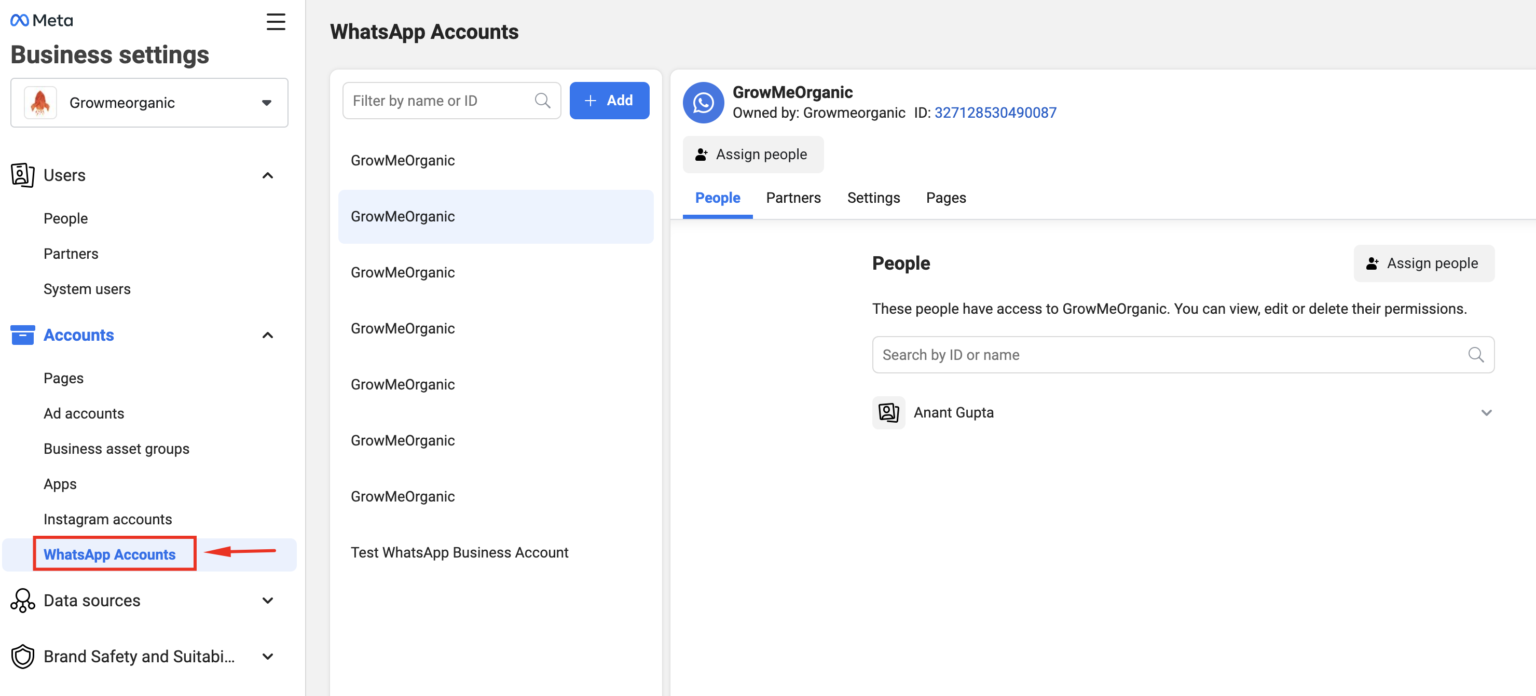Click the magnifier in Search by ID field
Screen dimensions: 1536x696
[1476, 355]
